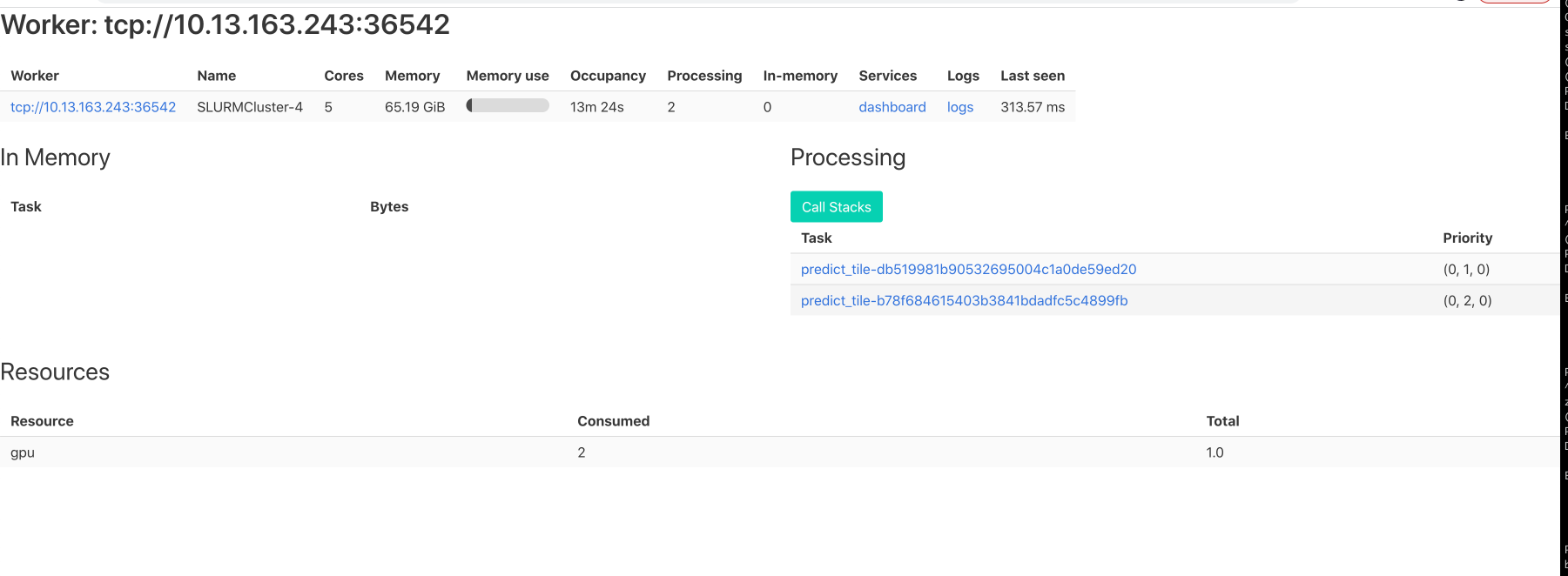Open worker link tcp://10.13.163.243:36542
The height and width of the screenshot is (576, 1568).
[93, 107]
